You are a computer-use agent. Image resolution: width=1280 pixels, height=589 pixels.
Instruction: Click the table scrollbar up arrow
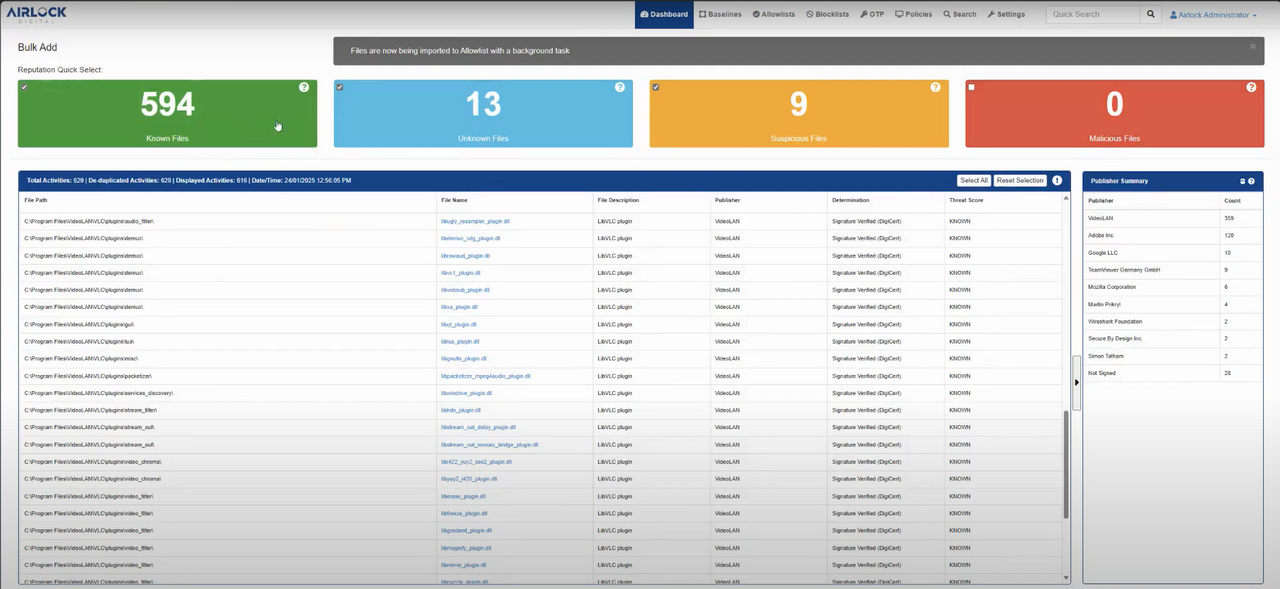click(x=1065, y=198)
